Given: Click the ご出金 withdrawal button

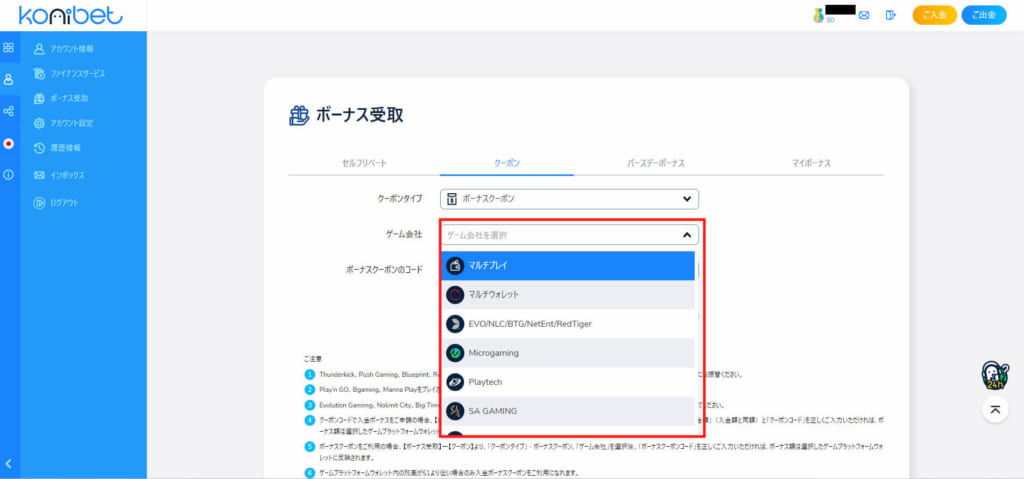Looking at the screenshot, I should click(x=984, y=15).
